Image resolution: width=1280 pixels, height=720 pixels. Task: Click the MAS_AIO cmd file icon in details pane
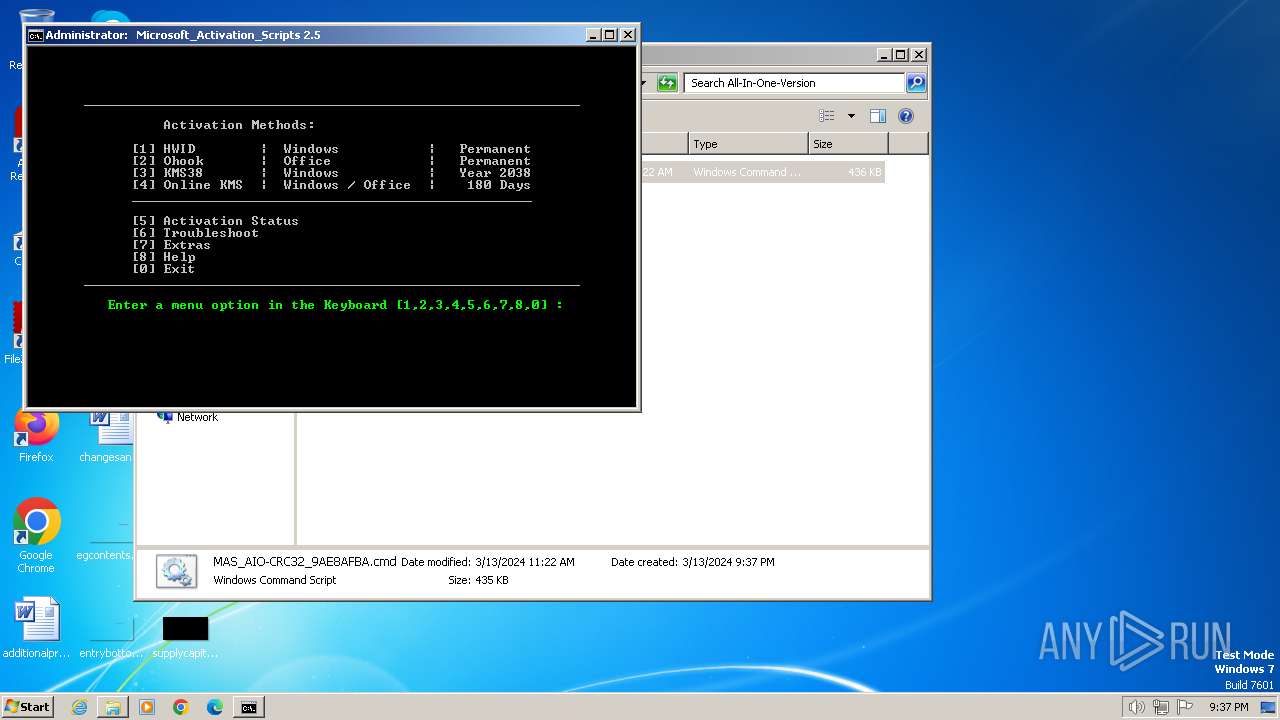coord(177,571)
